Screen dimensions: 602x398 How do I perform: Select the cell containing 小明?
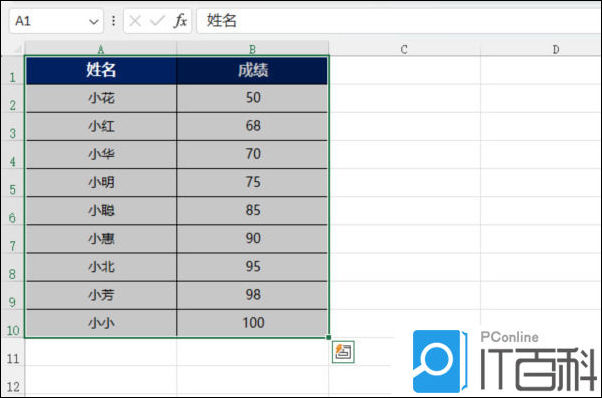101,183
